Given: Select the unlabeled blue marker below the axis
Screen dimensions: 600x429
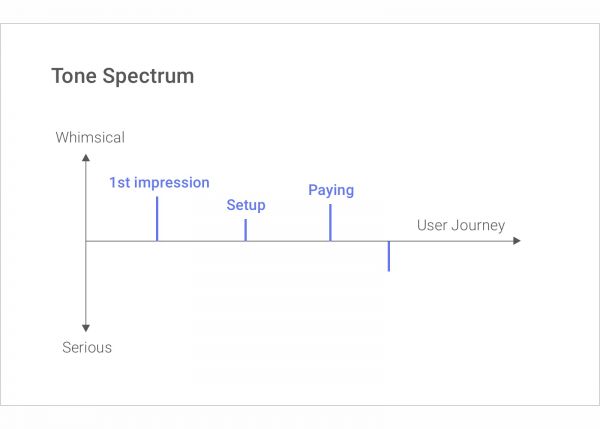Looking at the screenshot, I should [388, 256].
